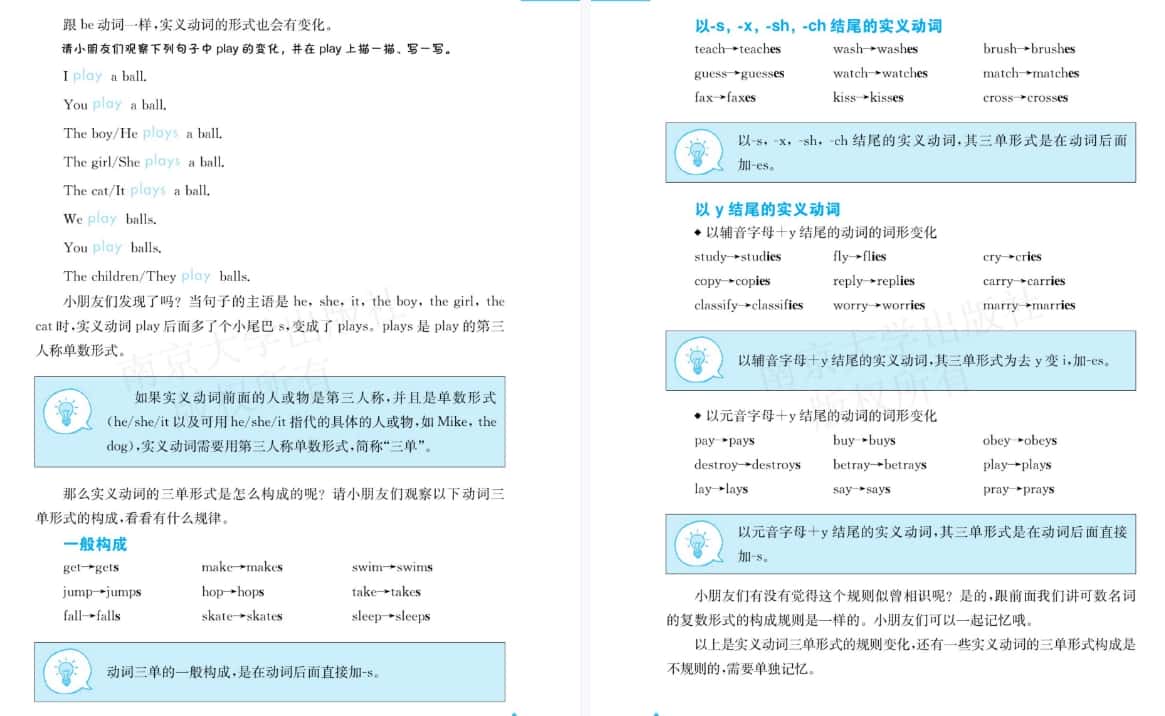1165x716 pixels.
Task: Click the word pair wash→washes
Action: click(875, 49)
